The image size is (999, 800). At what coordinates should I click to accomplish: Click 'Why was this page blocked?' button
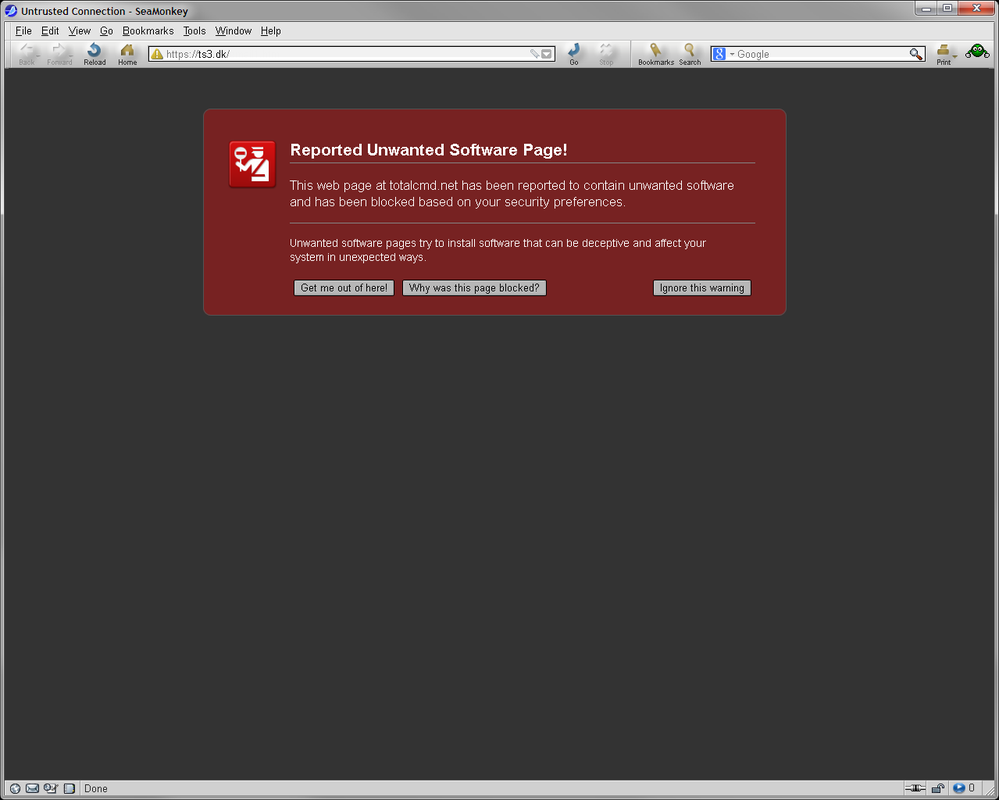[x=474, y=288]
